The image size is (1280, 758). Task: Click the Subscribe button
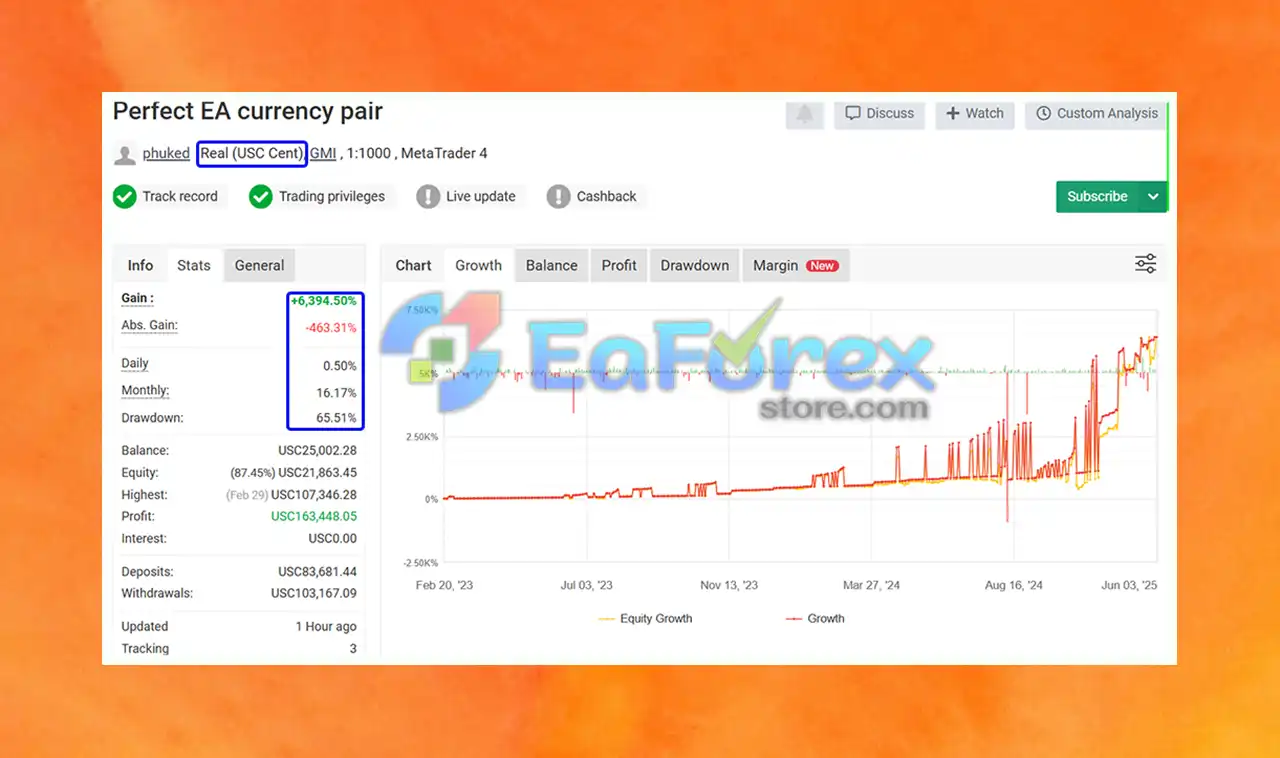(1097, 197)
